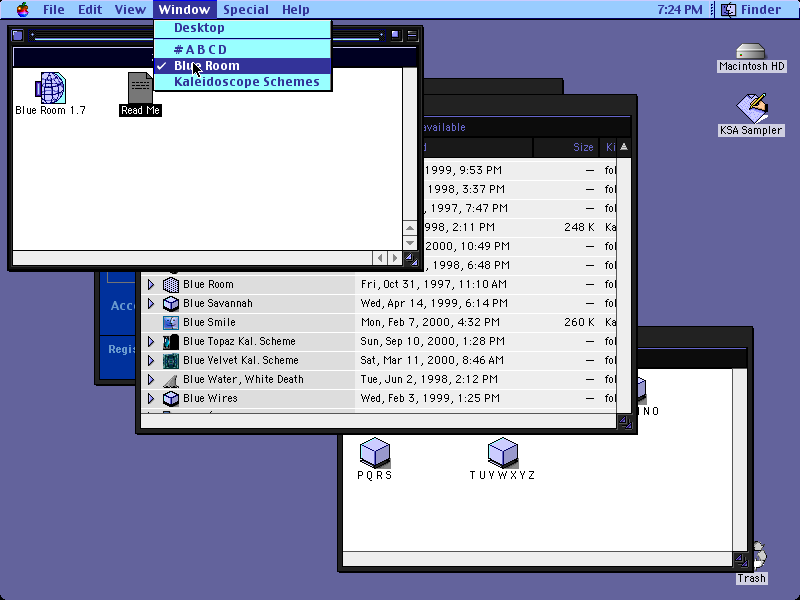Click the Blue Room folder icon in list
Screen dimensions: 800x600
[171, 285]
